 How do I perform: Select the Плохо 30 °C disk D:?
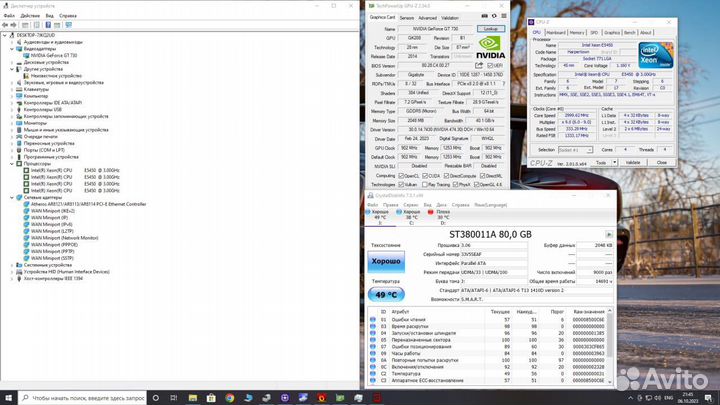click(439, 217)
